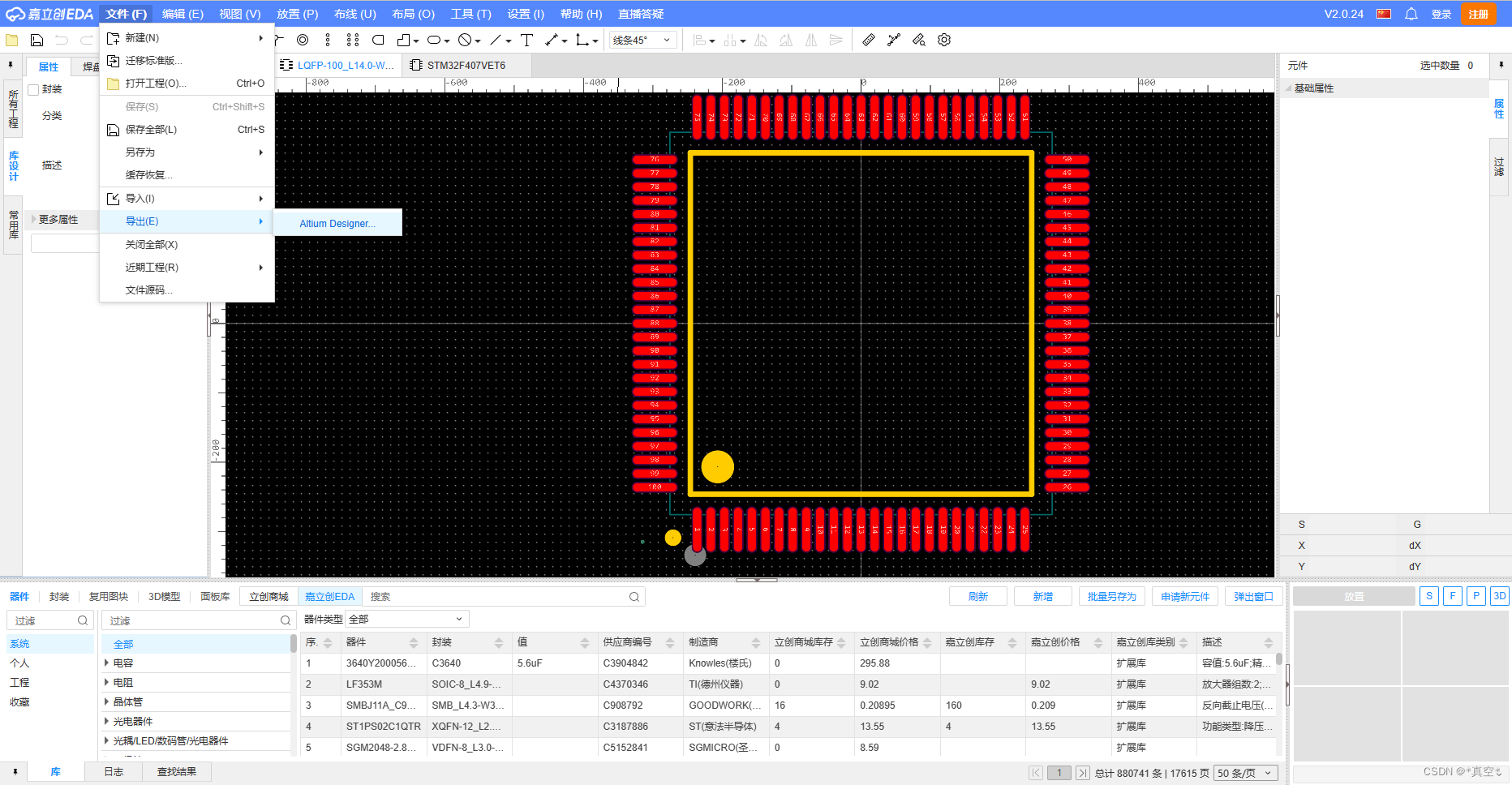Click the 刷新 refresh button
The width and height of the screenshot is (1512, 785).
[978, 596]
